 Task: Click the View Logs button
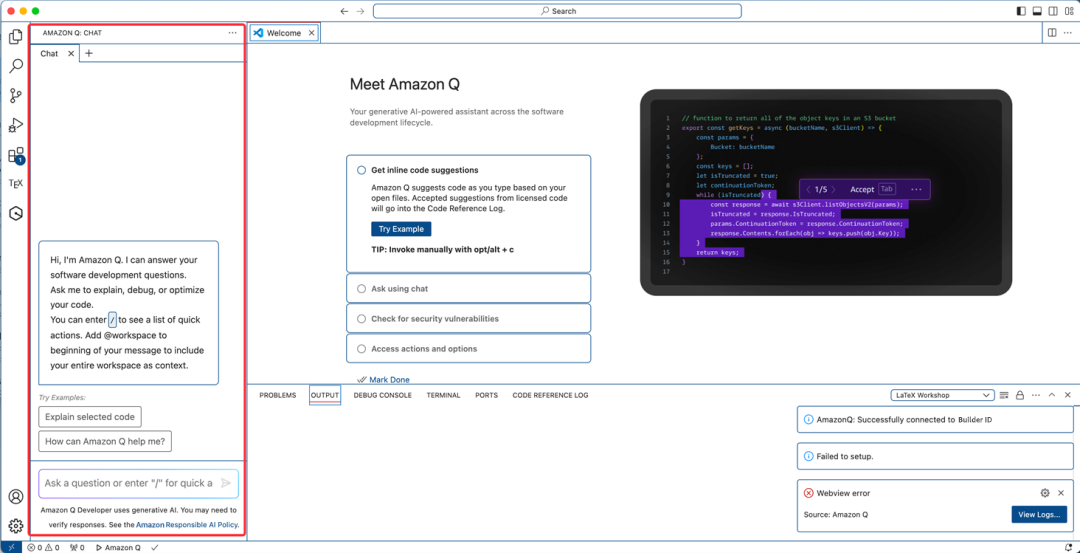coord(1039,514)
